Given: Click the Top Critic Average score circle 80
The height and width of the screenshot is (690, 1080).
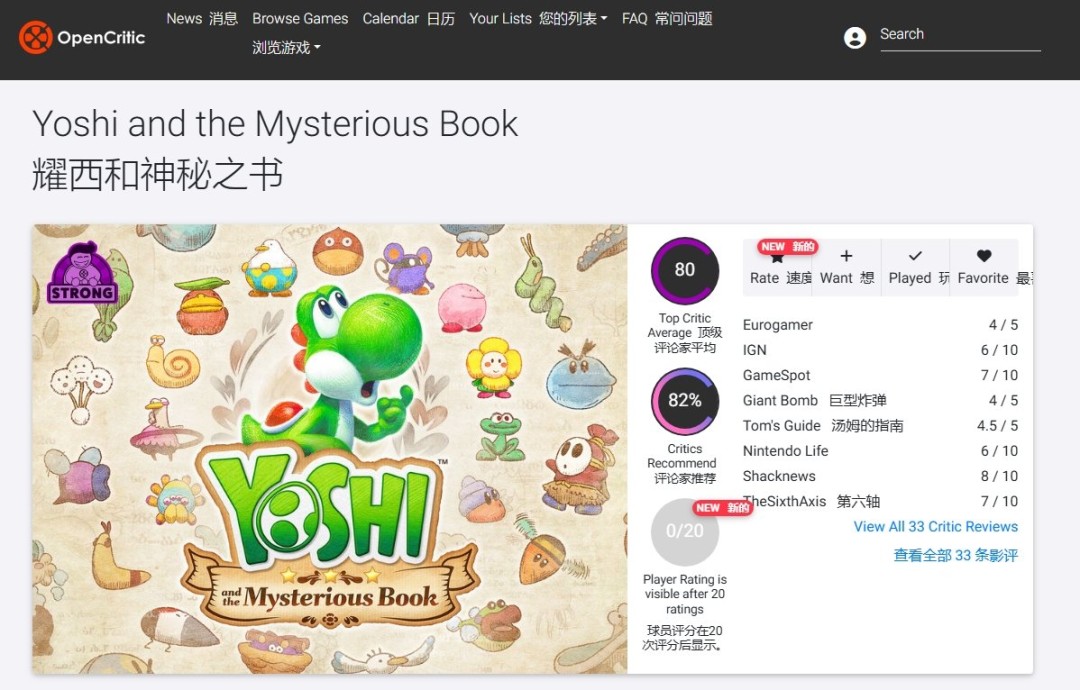Looking at the screenshot, I should (685, 270).
